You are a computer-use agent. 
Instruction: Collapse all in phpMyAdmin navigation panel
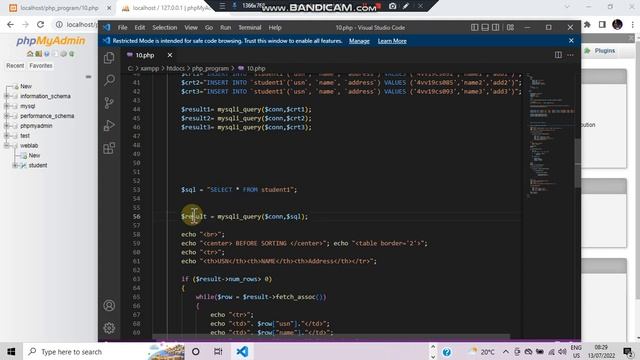click(x=88, y=77)
